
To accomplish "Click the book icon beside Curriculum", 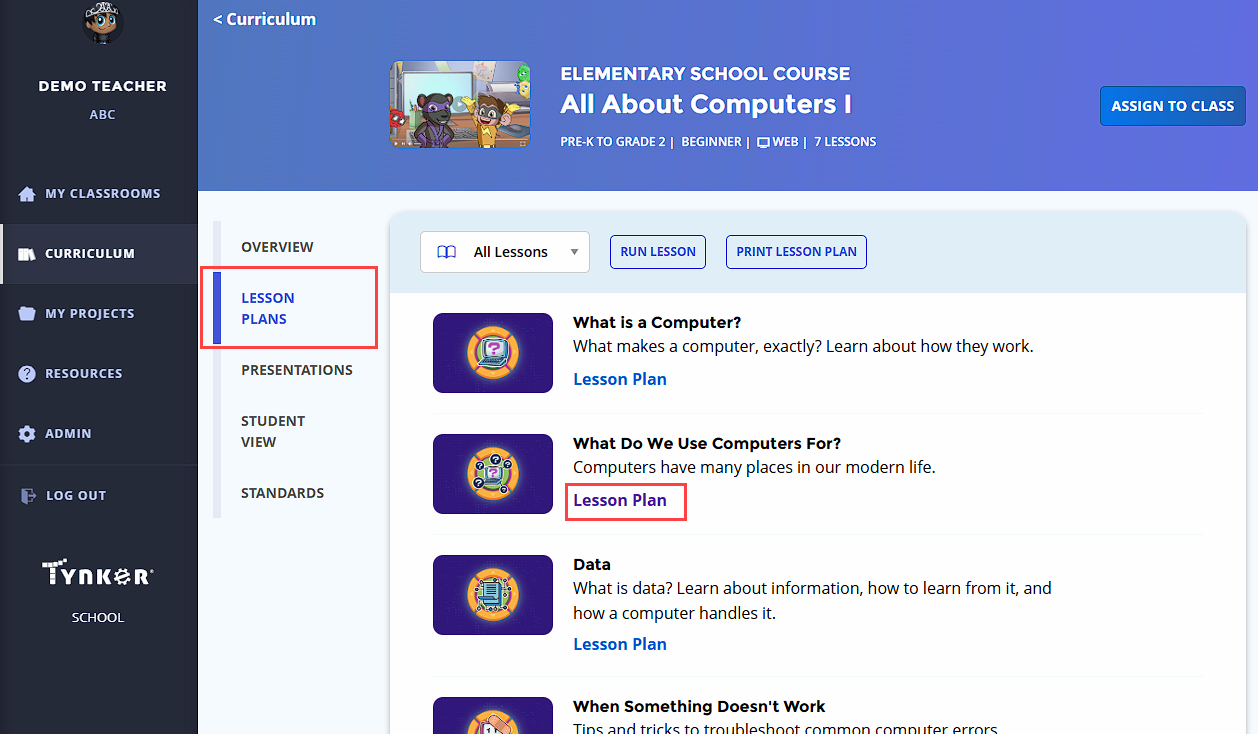I will click(x=27, y=254).
